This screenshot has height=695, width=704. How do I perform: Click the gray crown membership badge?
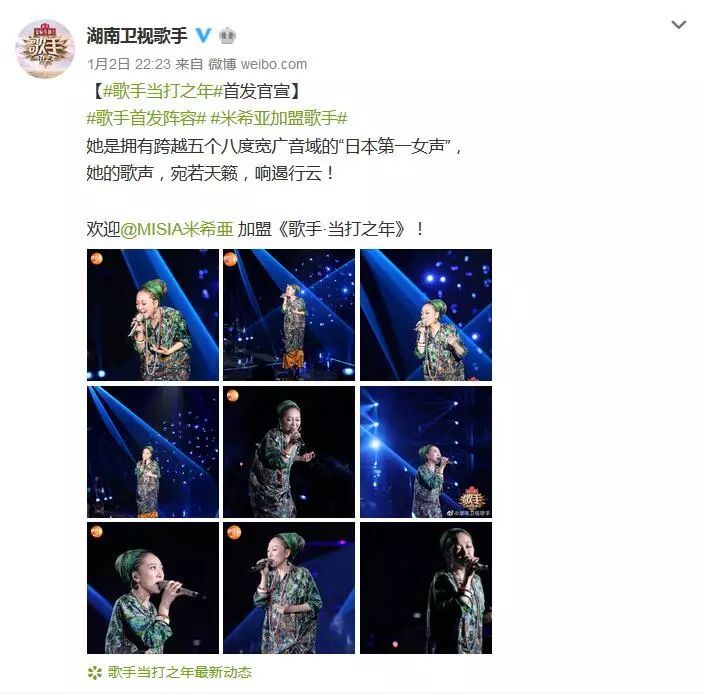(x=228, y=35)
